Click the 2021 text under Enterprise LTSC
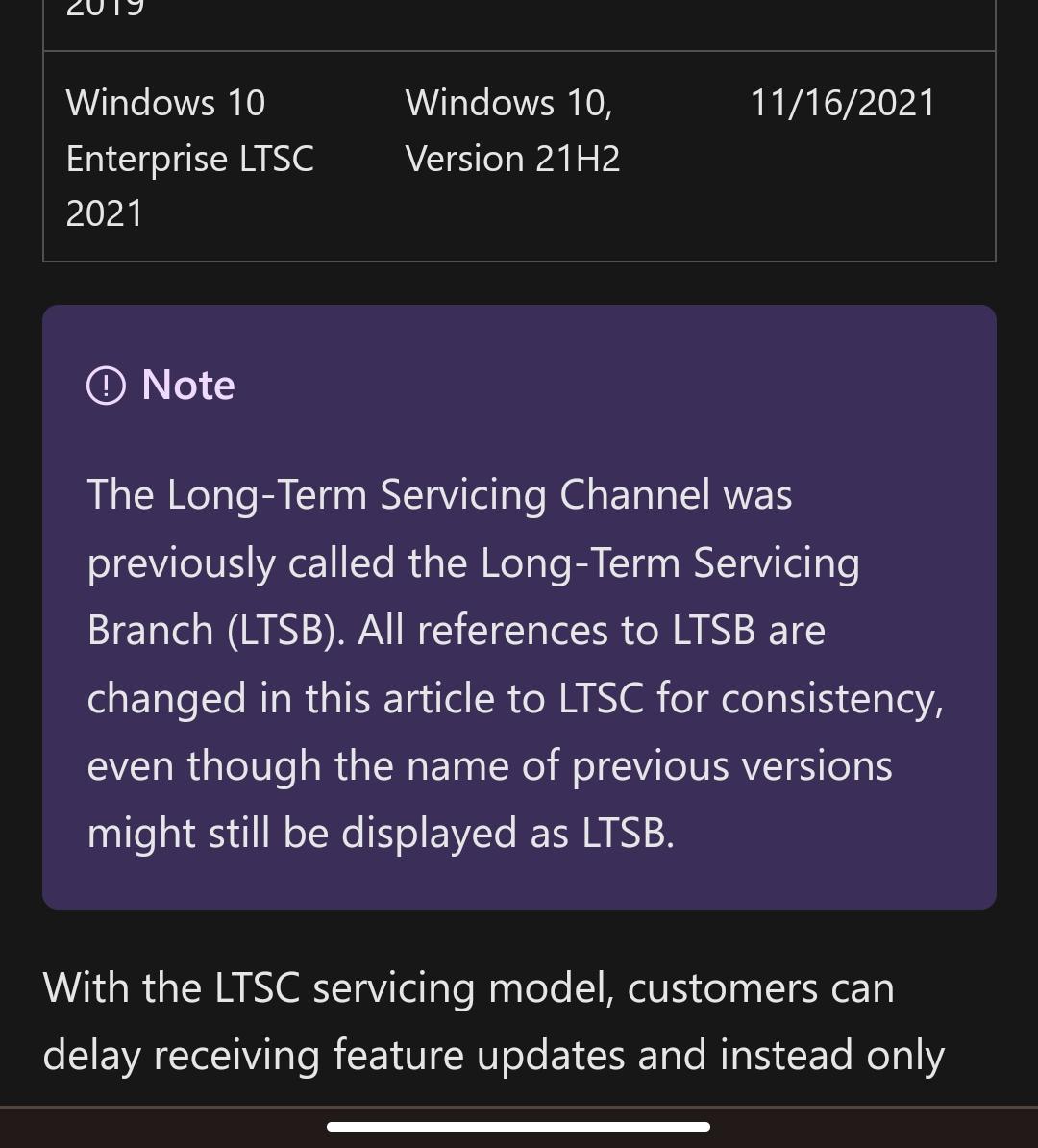This screenshot has height=1148, width=1038. (105, 213)
